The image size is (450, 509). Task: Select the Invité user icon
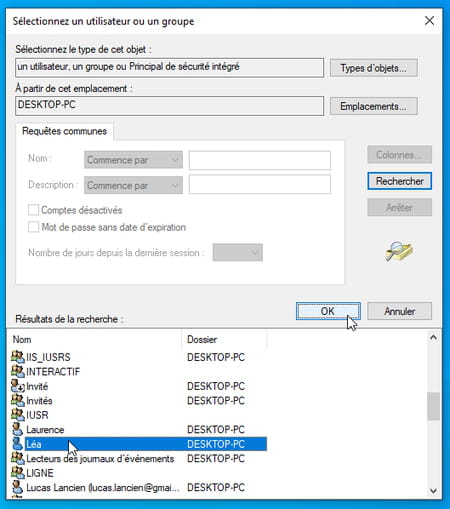(x=18, y=386)
